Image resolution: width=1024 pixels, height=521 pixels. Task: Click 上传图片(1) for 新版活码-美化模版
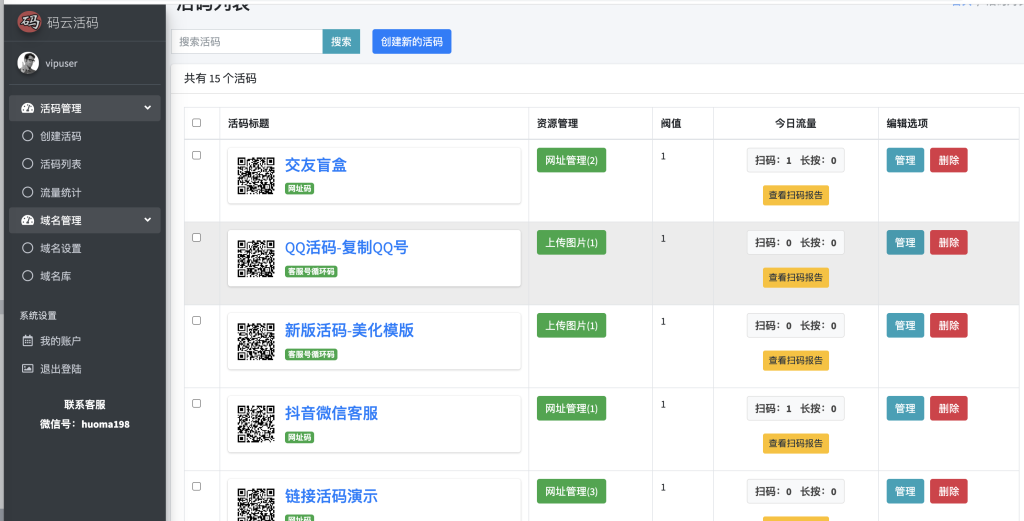[x=571, y=325]
